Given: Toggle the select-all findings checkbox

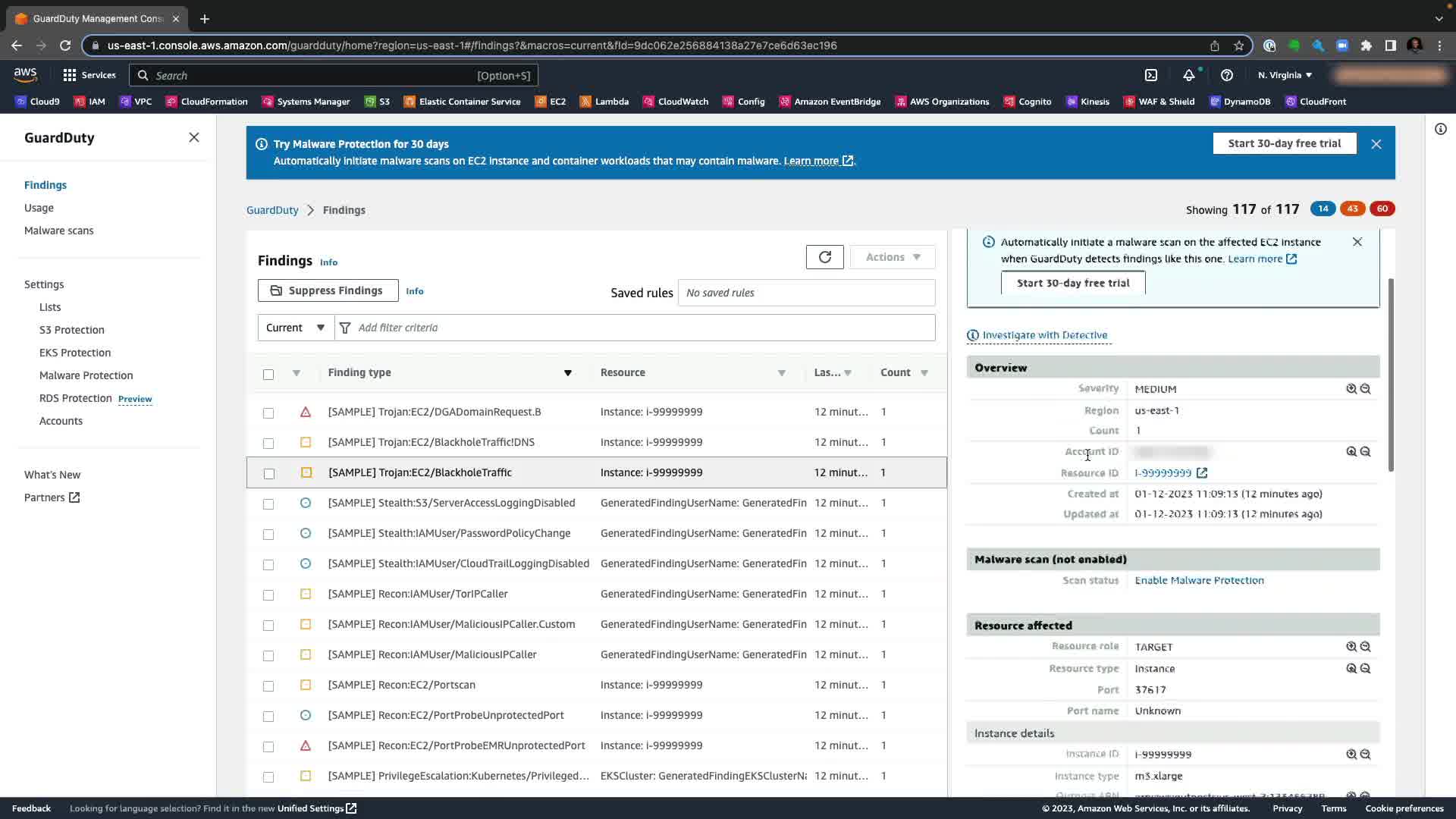Looking at the screenshot, I should coord(268,374).
